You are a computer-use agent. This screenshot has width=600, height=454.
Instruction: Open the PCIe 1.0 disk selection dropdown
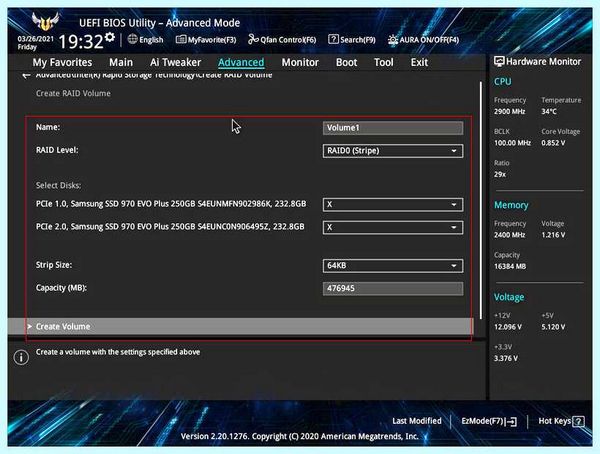point(393,204)
